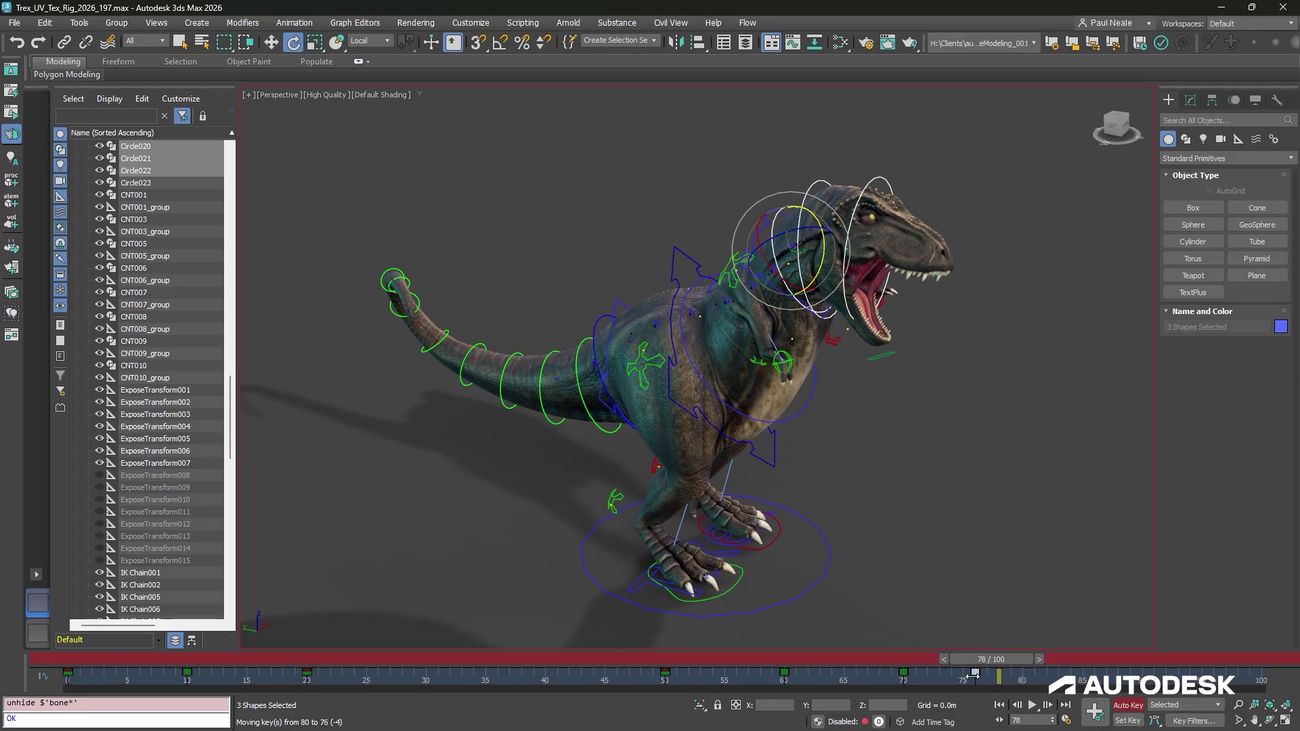Collapse the Object Type rollout
The width and height of the screenshot is (1300, 731).
coord(1195,175)
